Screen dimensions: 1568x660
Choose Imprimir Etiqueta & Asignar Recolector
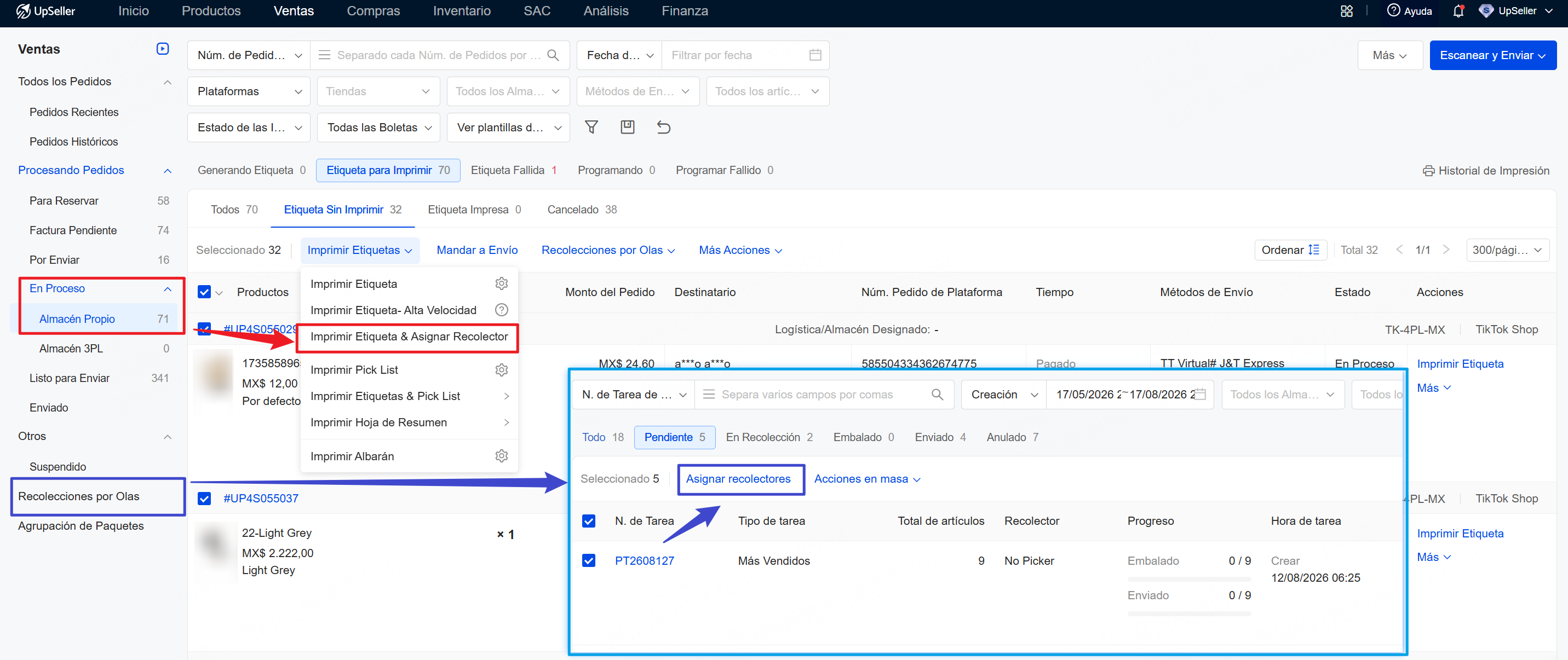click(x=409, y=337)
